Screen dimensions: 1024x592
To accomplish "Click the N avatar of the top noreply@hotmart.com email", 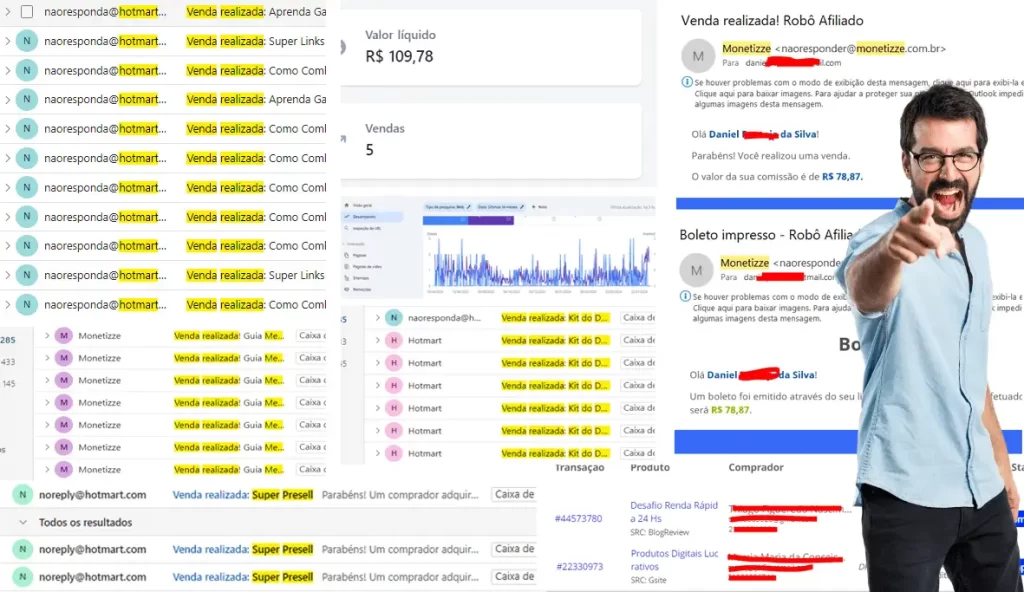I will click(x=22, y=494).
